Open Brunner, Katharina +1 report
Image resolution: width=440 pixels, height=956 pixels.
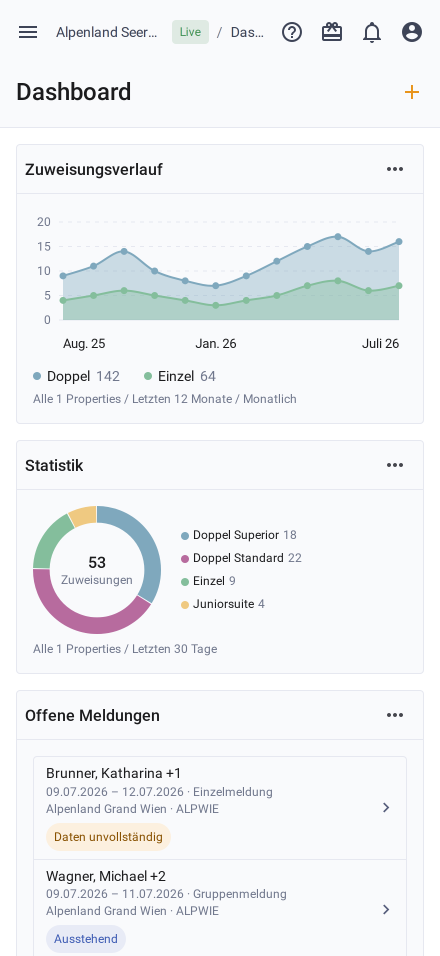[x=220, y=808]
